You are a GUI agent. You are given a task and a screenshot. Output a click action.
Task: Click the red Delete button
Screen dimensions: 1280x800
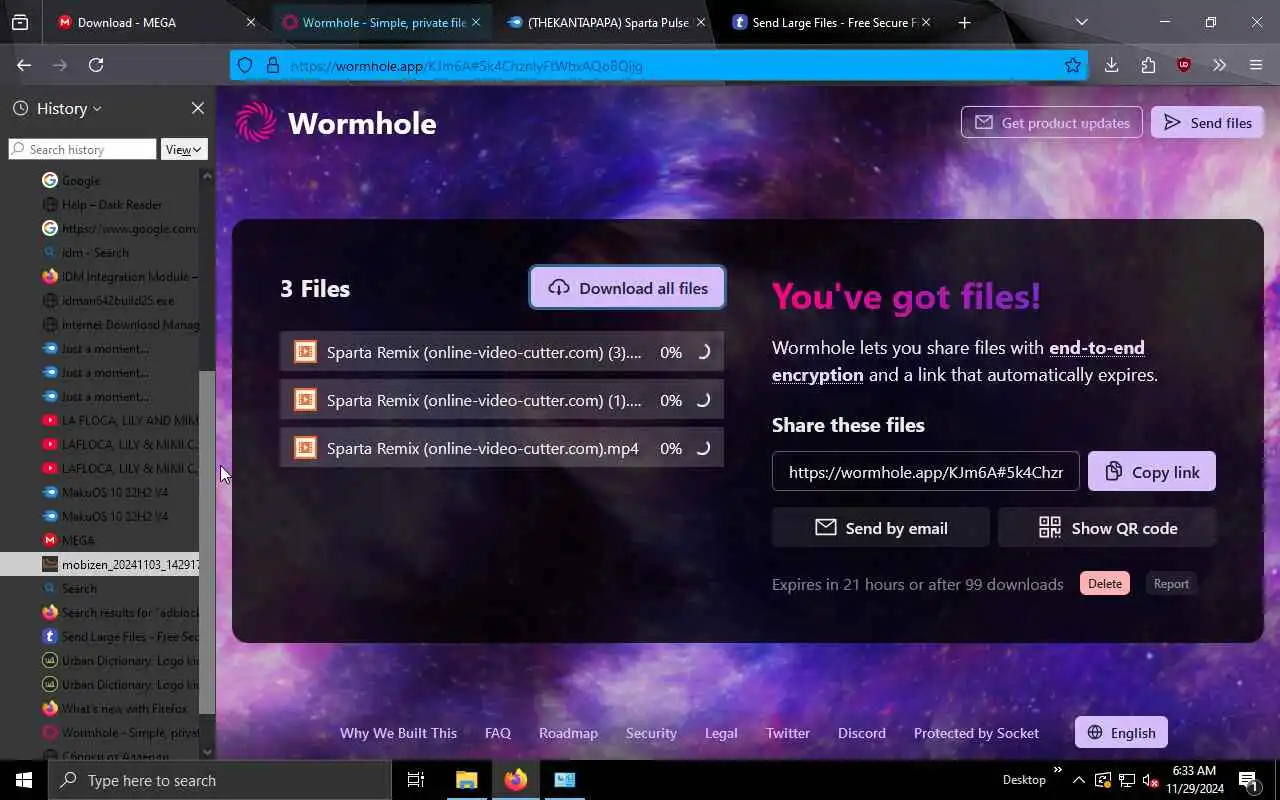[1105, 584]
